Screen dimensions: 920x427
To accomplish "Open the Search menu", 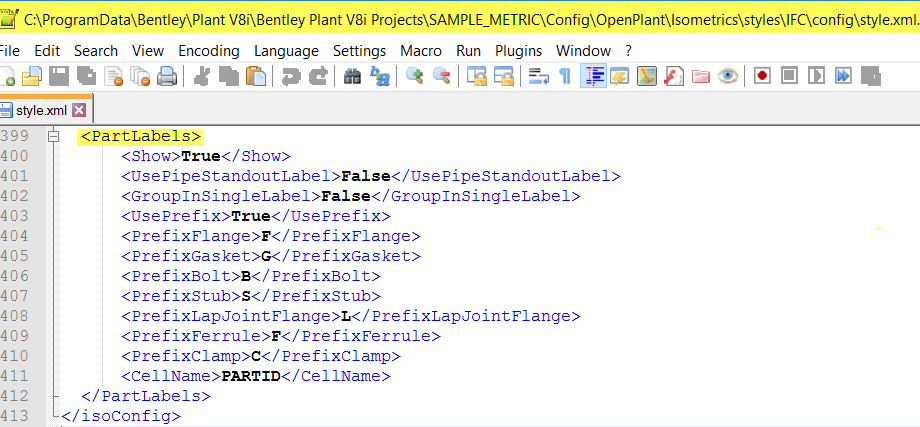I will pos(96,51).
